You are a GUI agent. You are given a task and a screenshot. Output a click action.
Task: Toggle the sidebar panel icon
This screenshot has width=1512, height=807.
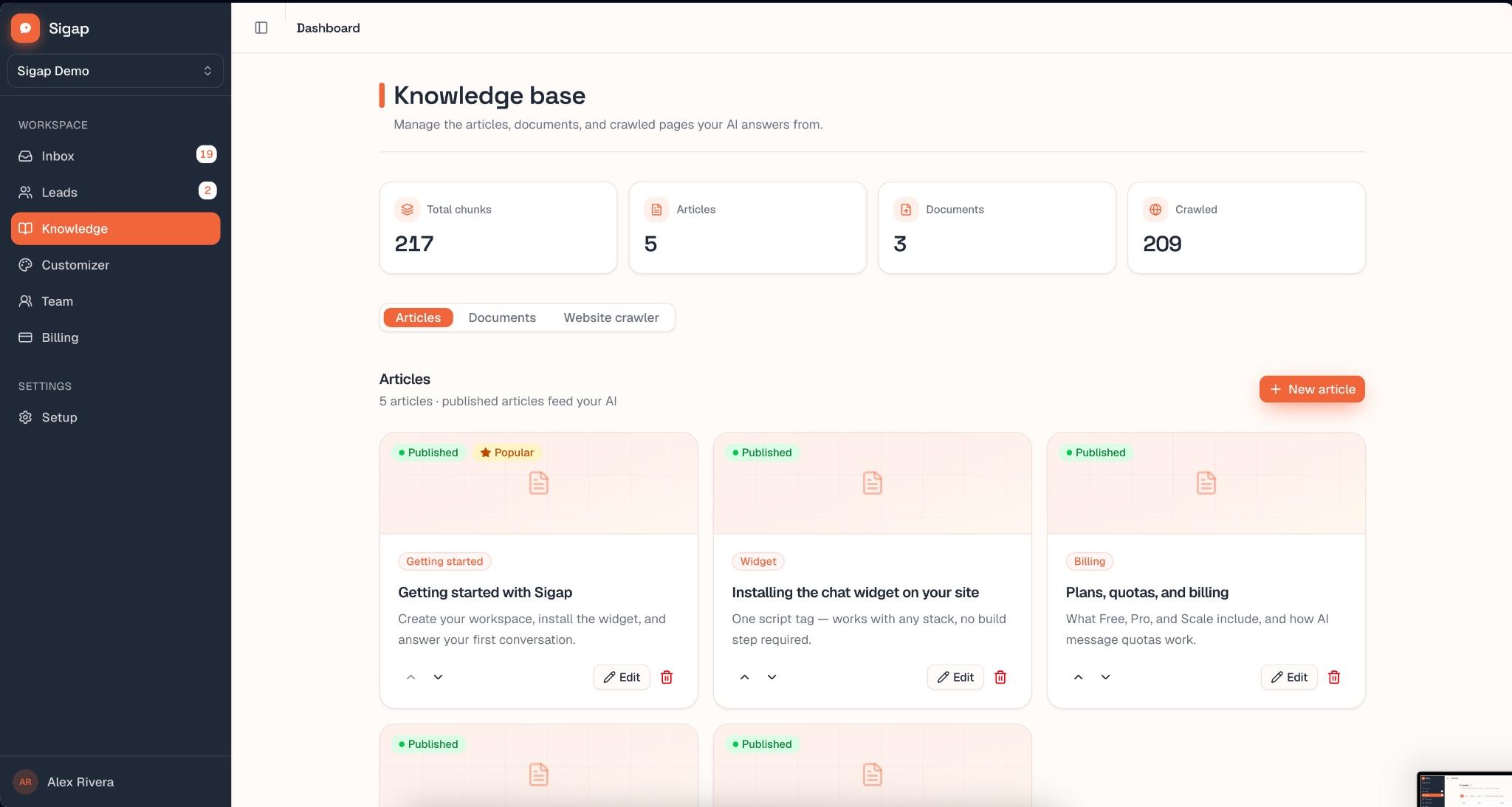261,28
